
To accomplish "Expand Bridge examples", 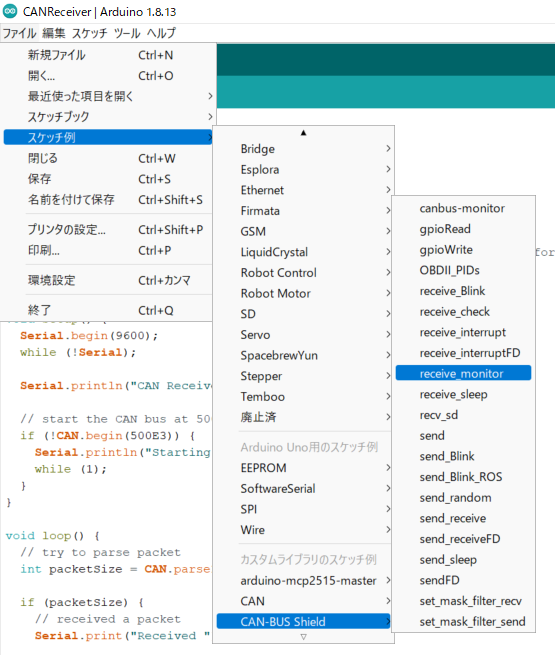I will coord(304,149).
